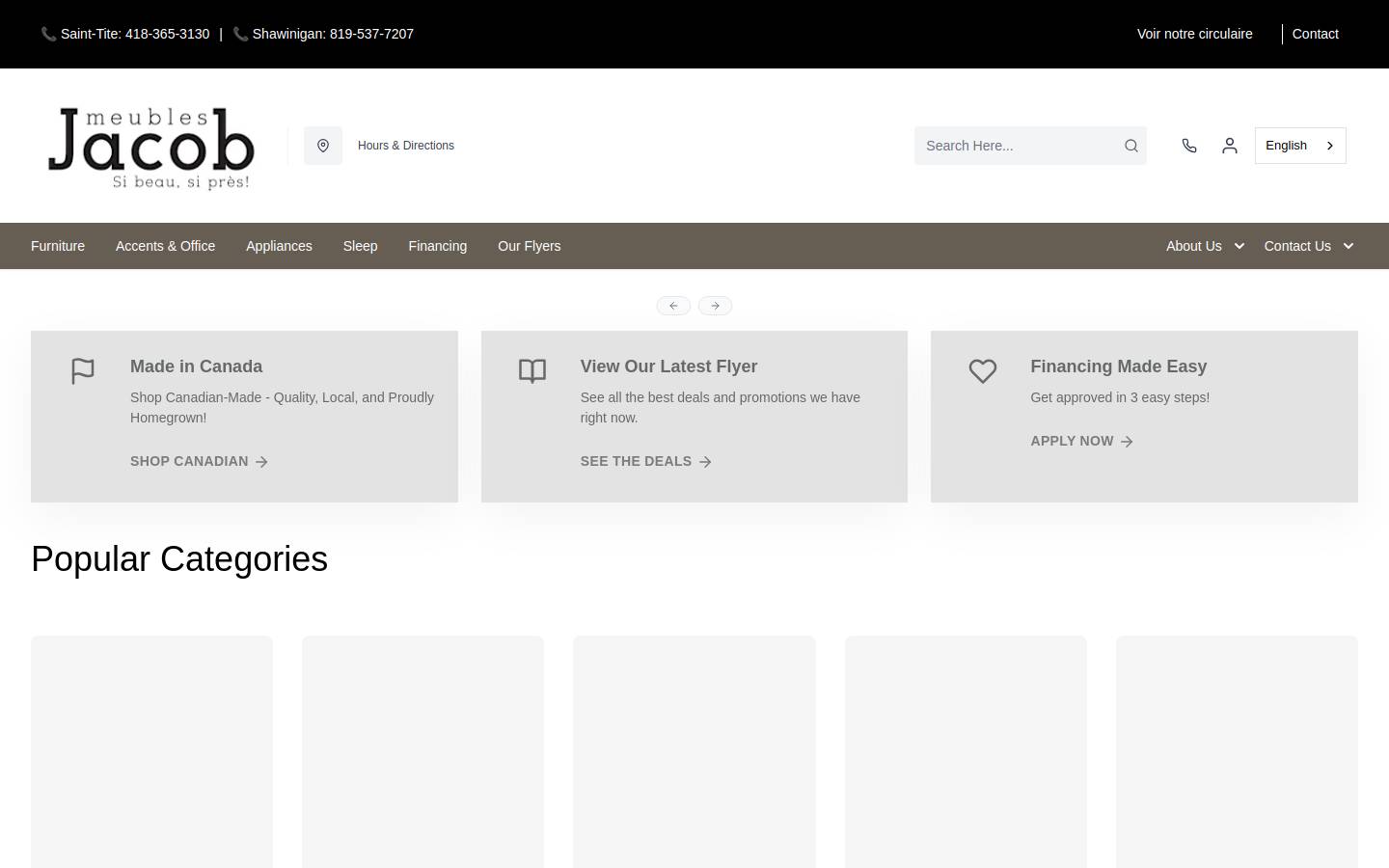Click APPLY NOW link
Image resolution: width=1389 pixels, height=868 pixels.
pyautogui.click(x=1082, y=441)
